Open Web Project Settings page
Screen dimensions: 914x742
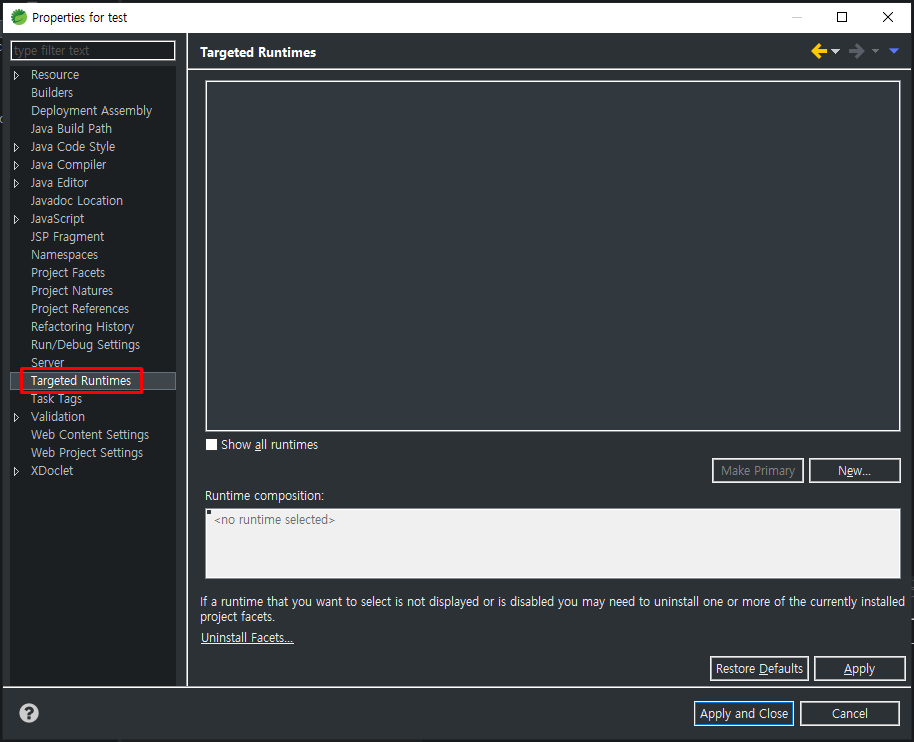87,453
